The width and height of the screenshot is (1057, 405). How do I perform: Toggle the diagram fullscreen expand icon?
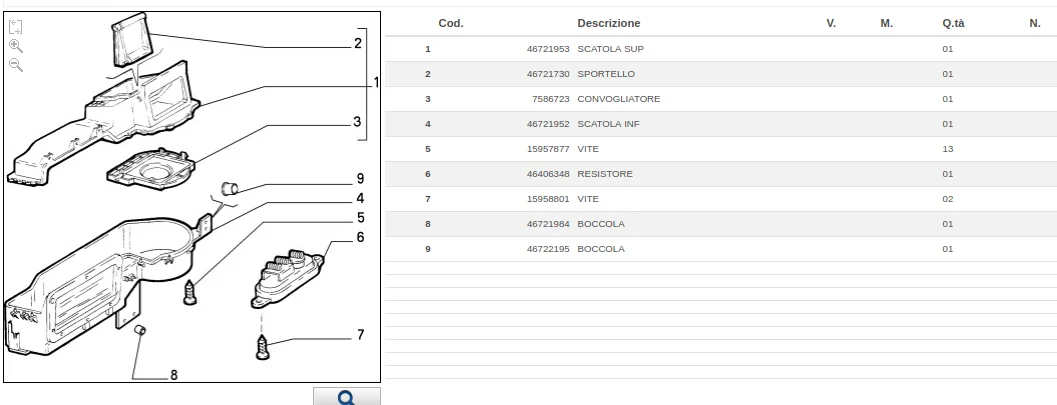click(16, 27)
